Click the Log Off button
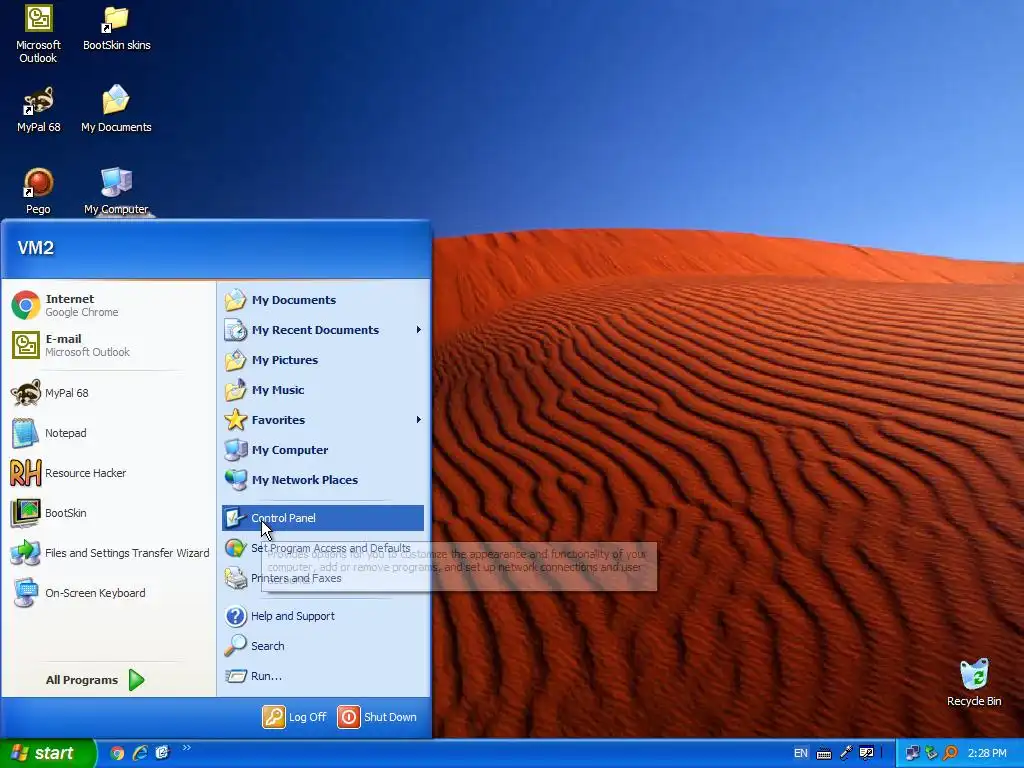The image size is (1024, 768). click(x=295, y=716)
